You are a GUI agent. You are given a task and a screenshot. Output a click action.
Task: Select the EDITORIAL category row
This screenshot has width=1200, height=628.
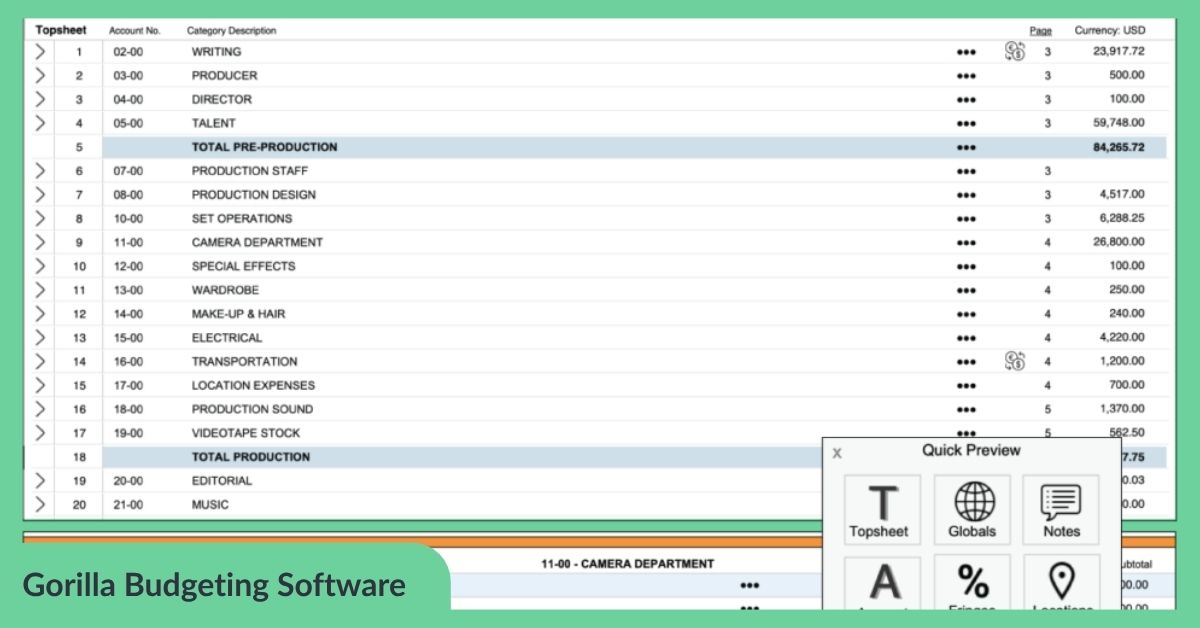click(x=222, y=481)
